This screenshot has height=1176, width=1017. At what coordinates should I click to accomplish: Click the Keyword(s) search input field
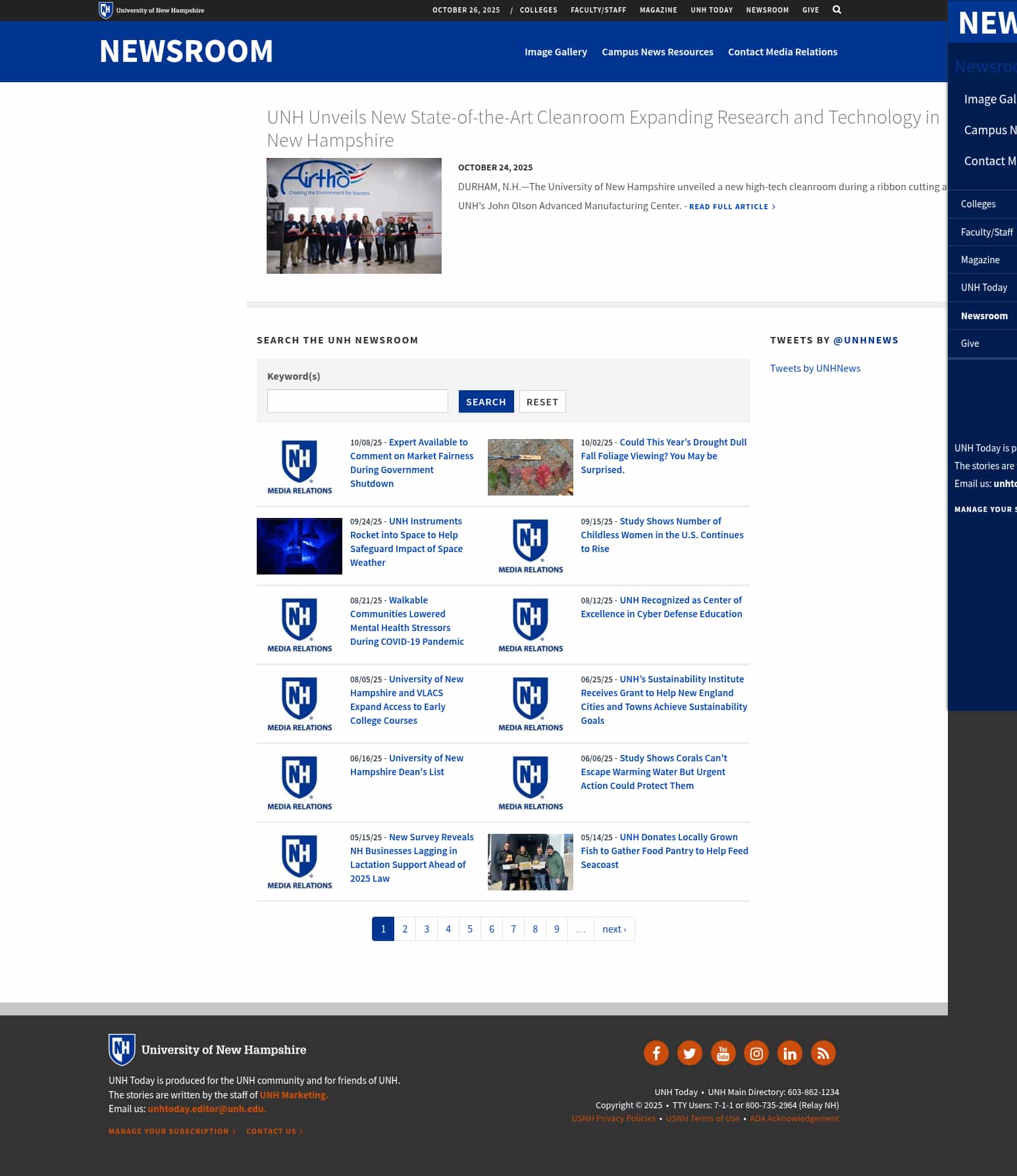357,401
